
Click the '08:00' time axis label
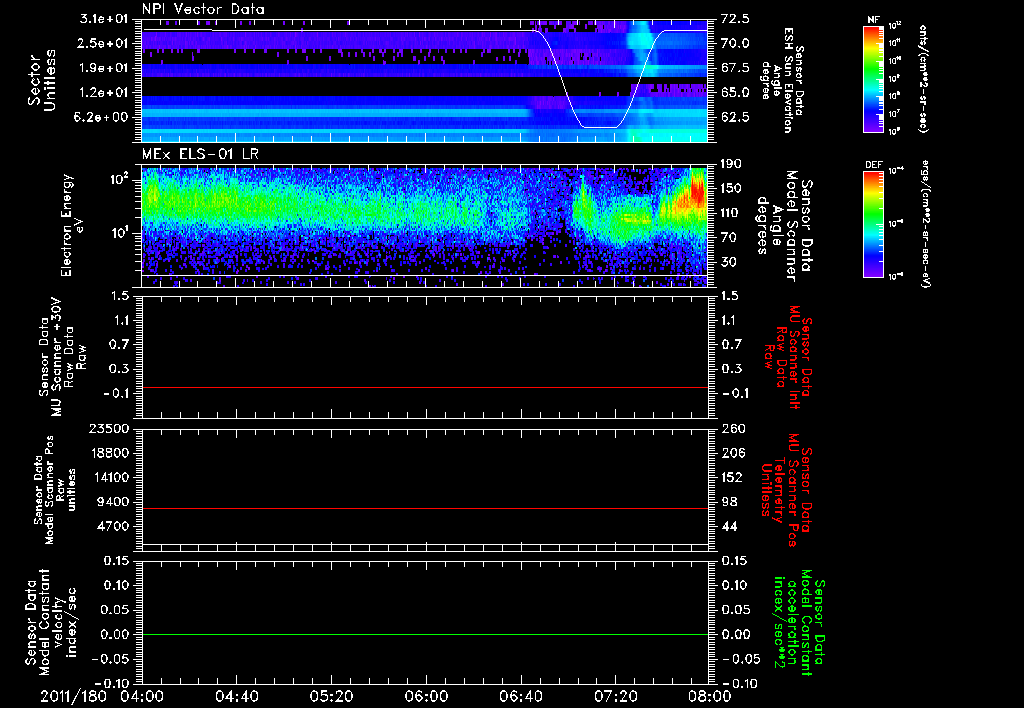[710, 697]
